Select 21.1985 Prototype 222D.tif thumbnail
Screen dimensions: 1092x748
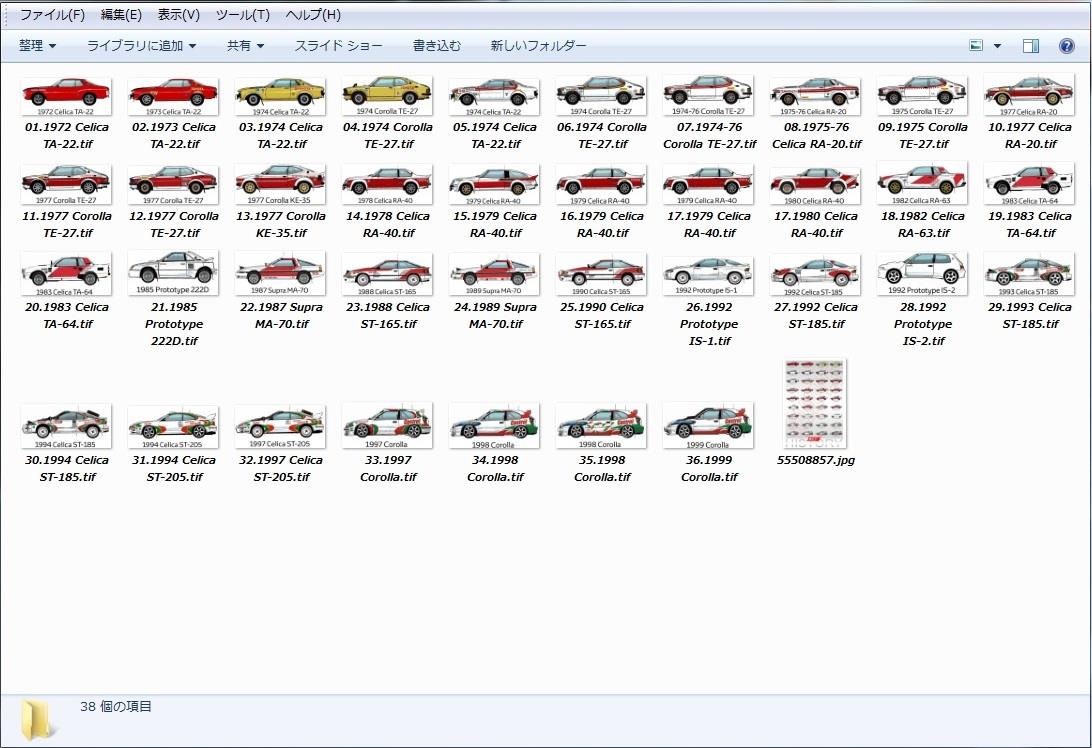click(173, 274)
